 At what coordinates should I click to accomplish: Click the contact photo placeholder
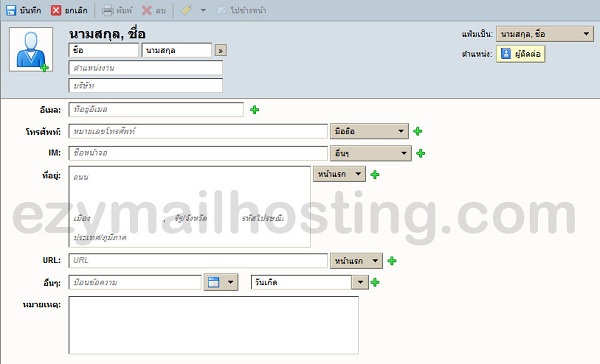pos(31,49)
